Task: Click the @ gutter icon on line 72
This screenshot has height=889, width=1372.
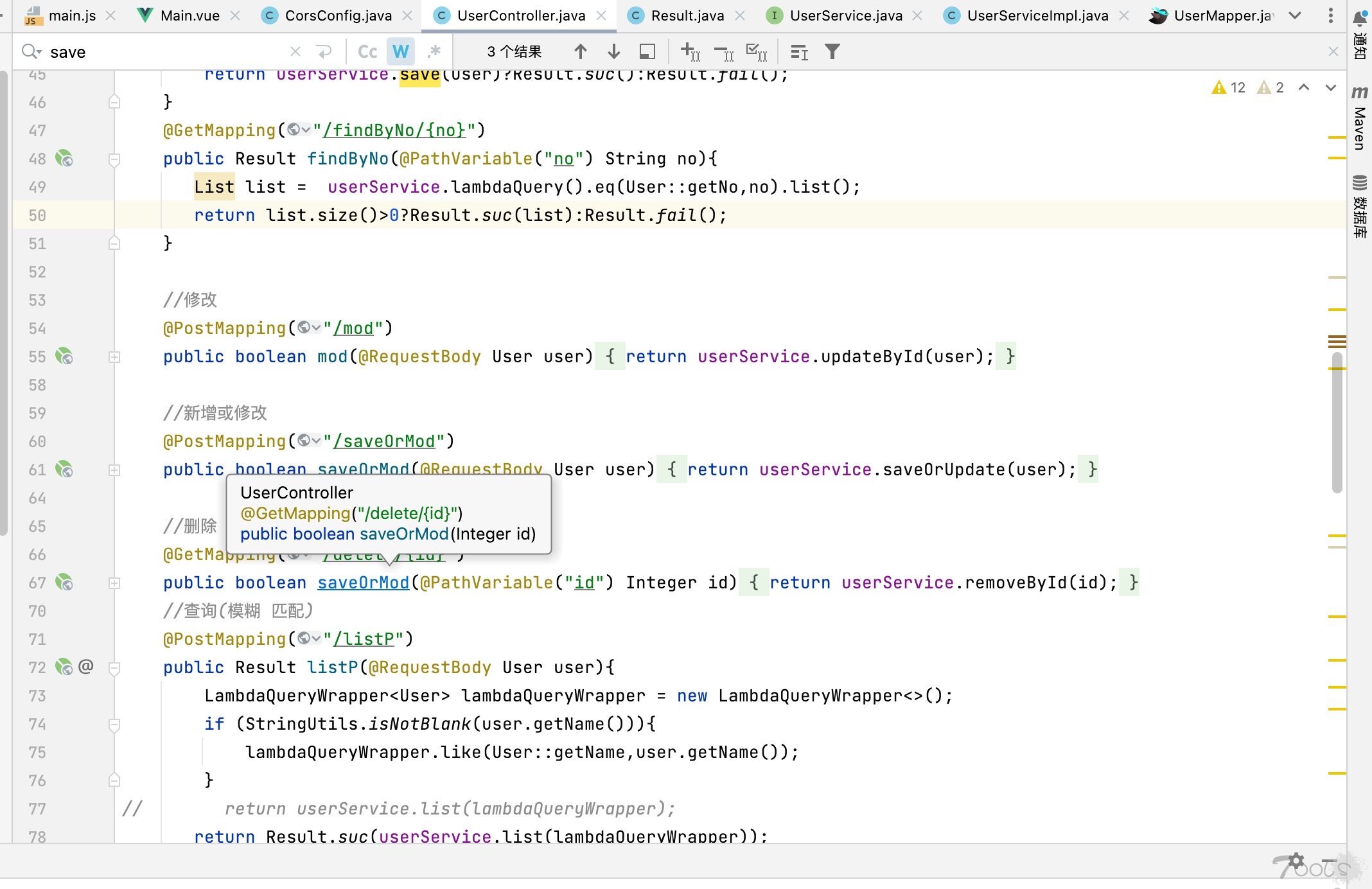Action: [x=86, y=666]
